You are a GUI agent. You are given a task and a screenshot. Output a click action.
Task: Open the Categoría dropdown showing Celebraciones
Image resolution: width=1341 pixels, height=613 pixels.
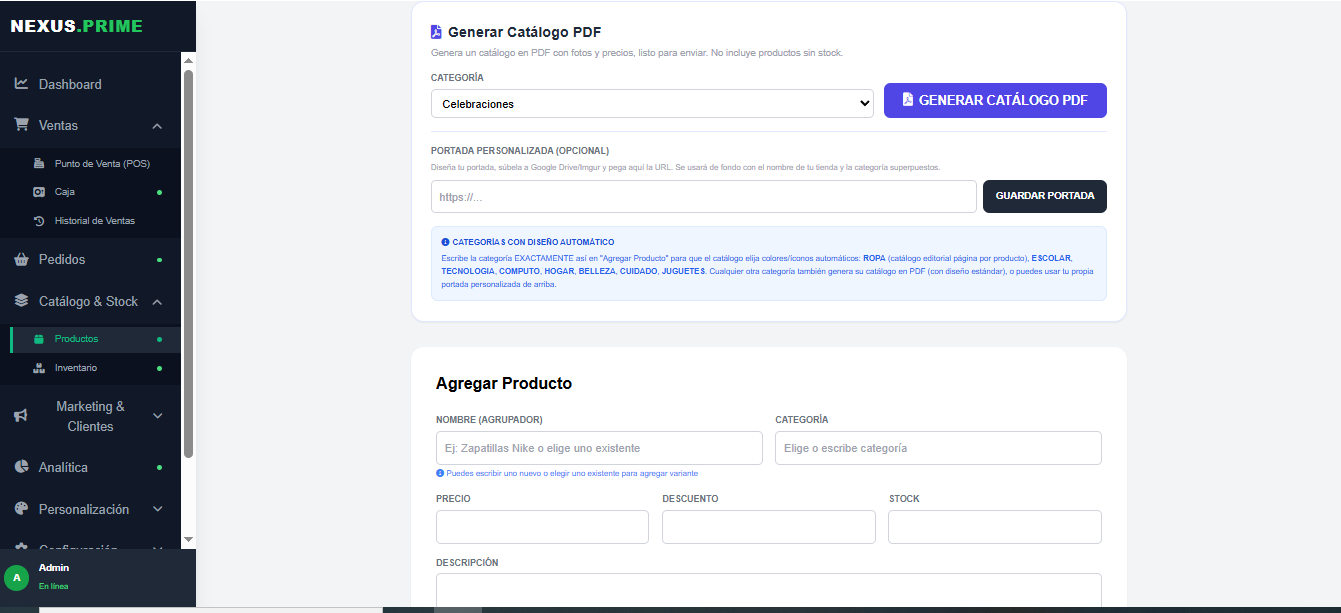point(652,103)
